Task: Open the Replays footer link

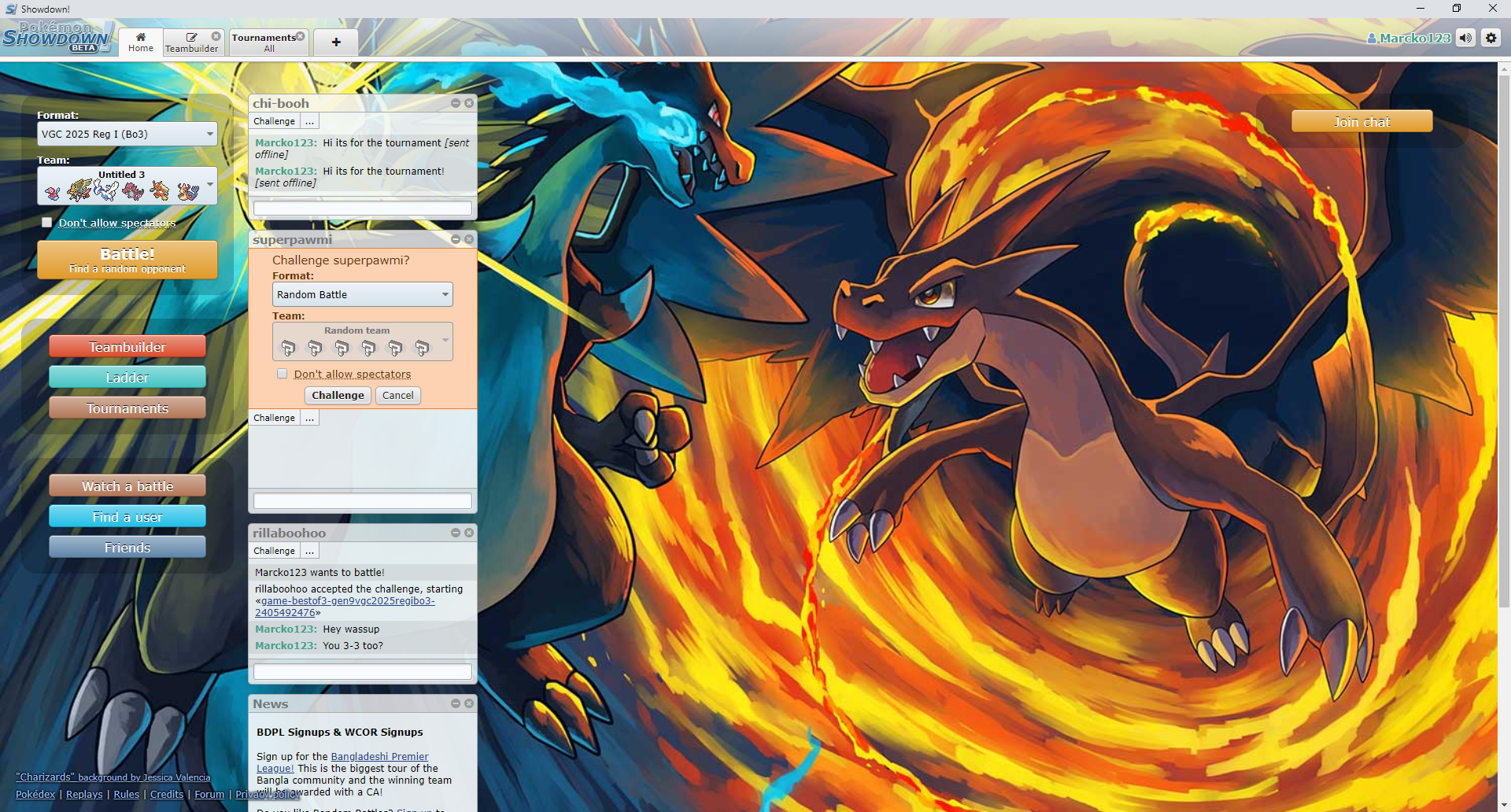Action: 84,794
